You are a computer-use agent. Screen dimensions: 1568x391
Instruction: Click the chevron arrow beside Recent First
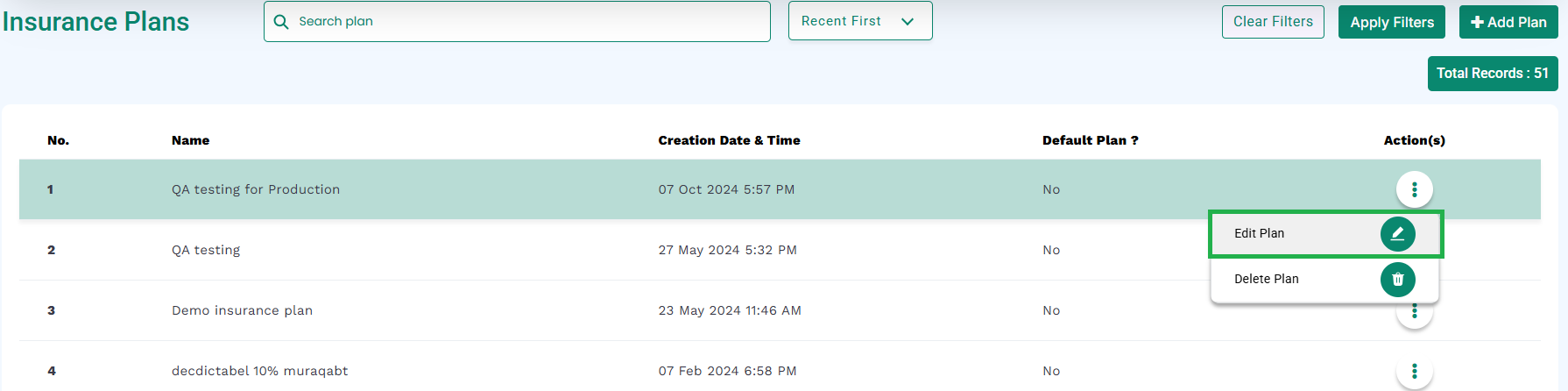pyautogui.click(x=908, y=22)
